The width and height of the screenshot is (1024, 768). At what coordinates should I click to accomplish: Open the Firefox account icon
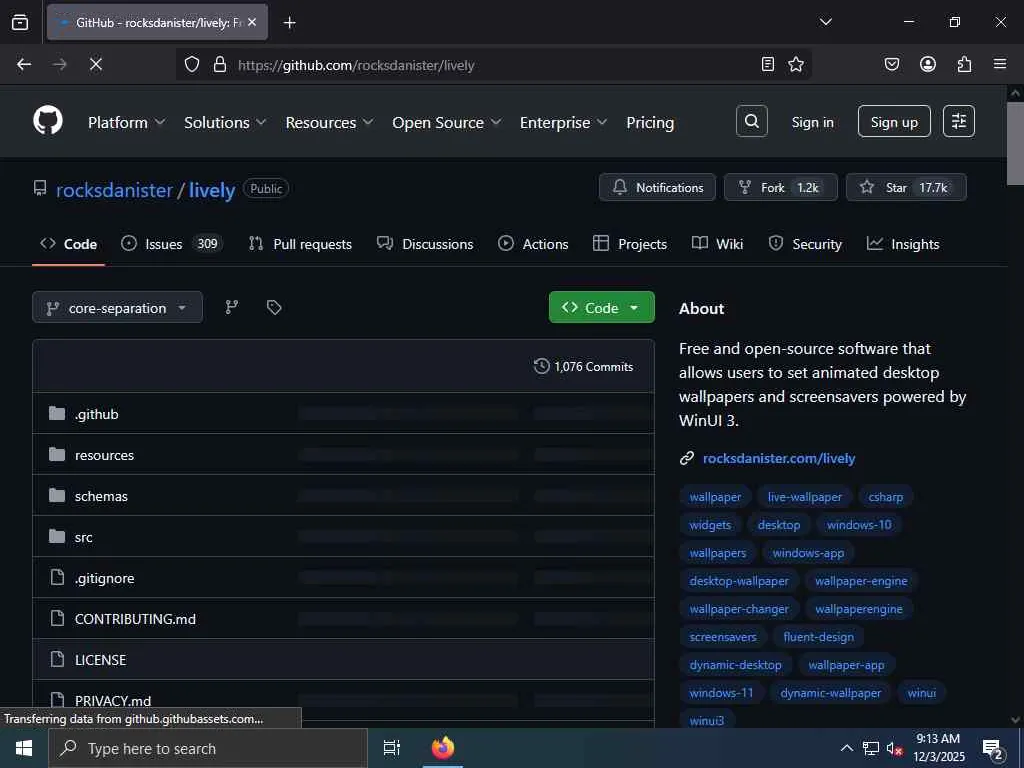[x=928, y=64]
